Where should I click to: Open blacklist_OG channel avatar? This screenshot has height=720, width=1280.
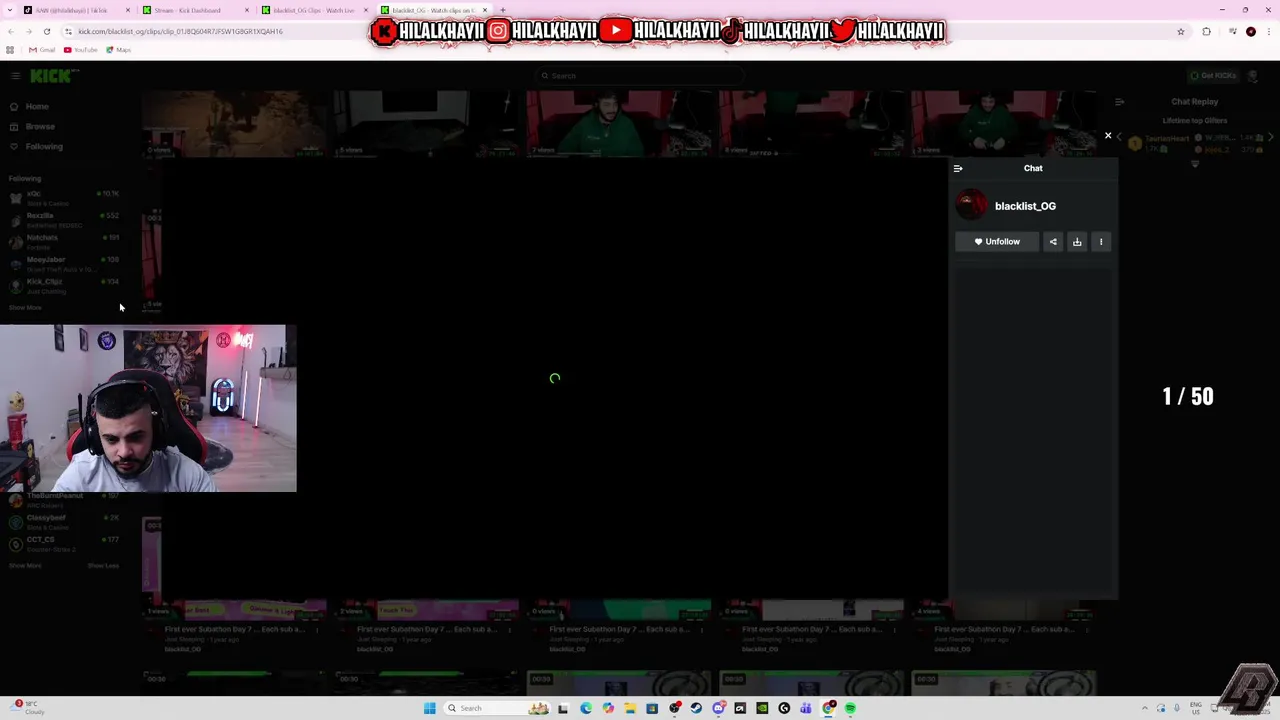(971, 205)
